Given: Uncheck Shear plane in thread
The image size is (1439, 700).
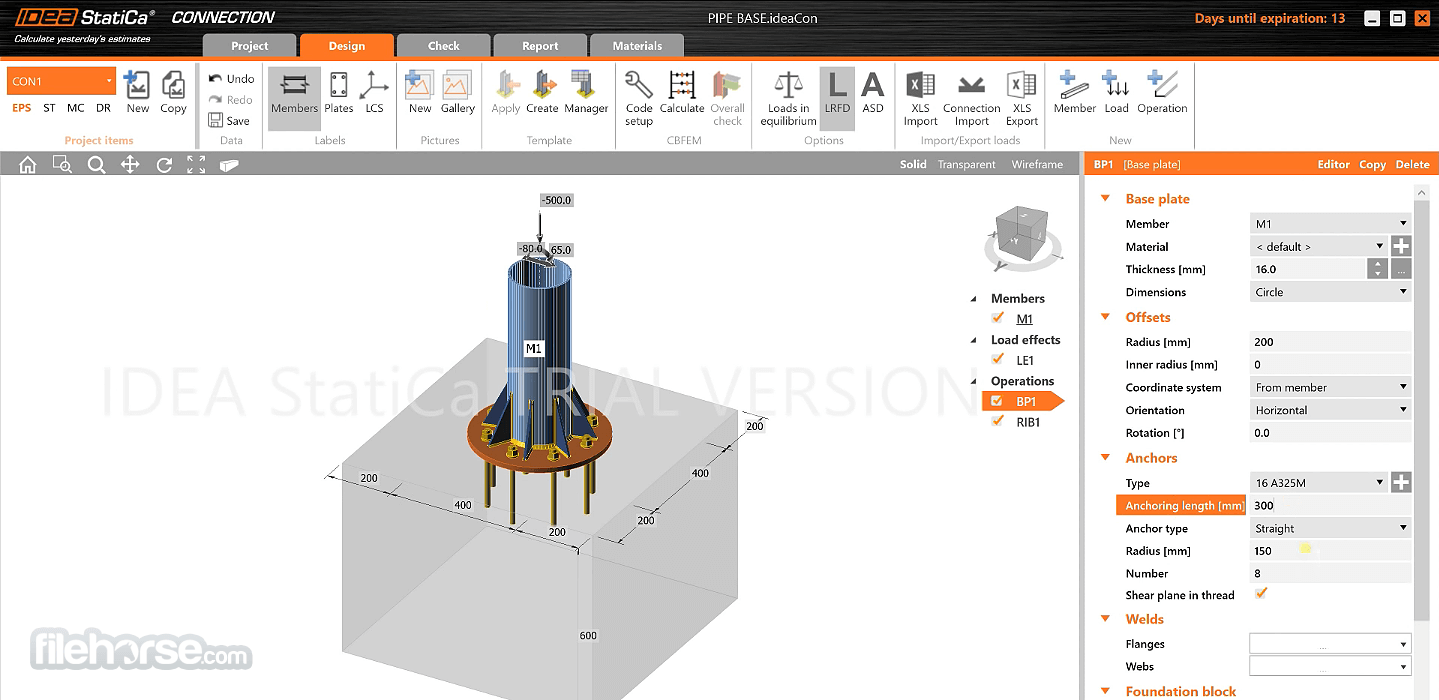Looking at the screenshot, I should pos(1261,594).
